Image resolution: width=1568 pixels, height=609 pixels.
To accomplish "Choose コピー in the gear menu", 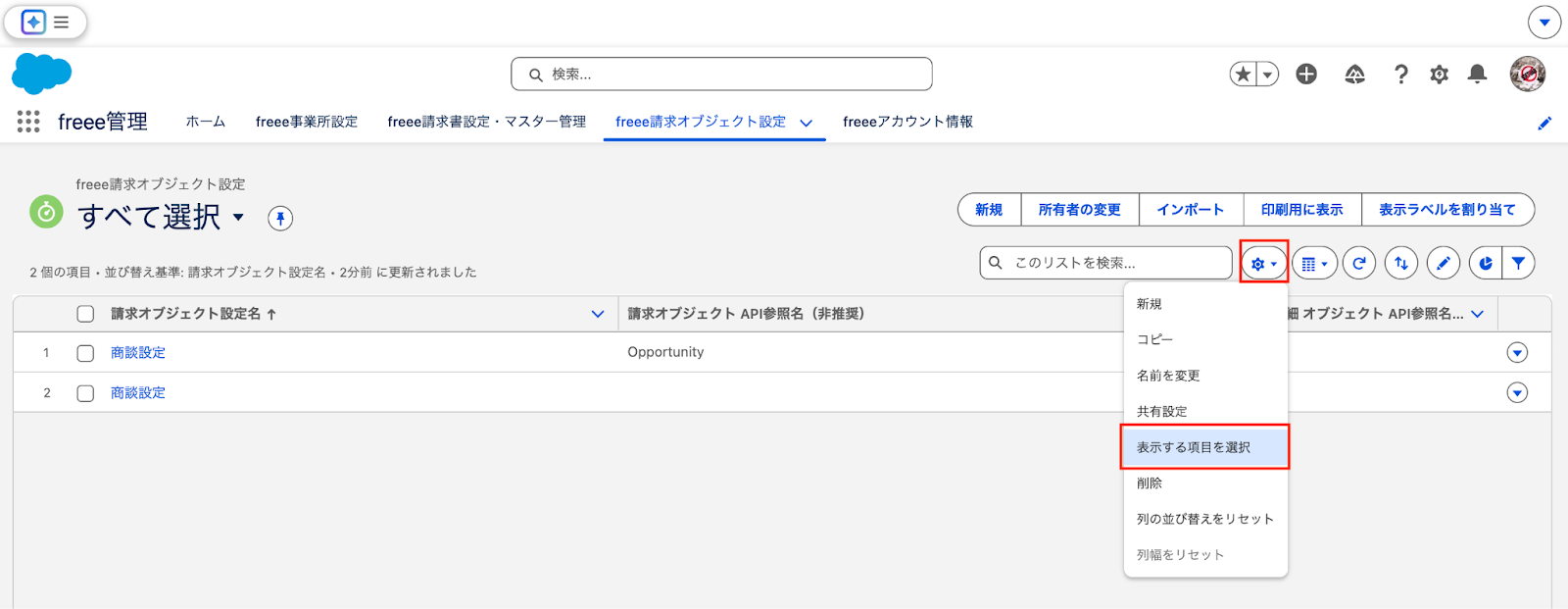I will (1205, 339).
